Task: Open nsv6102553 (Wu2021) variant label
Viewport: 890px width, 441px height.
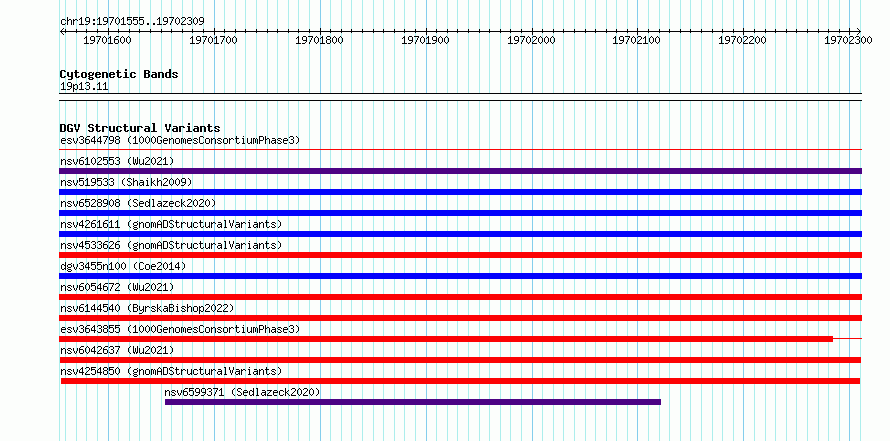Action: point(117,161)
